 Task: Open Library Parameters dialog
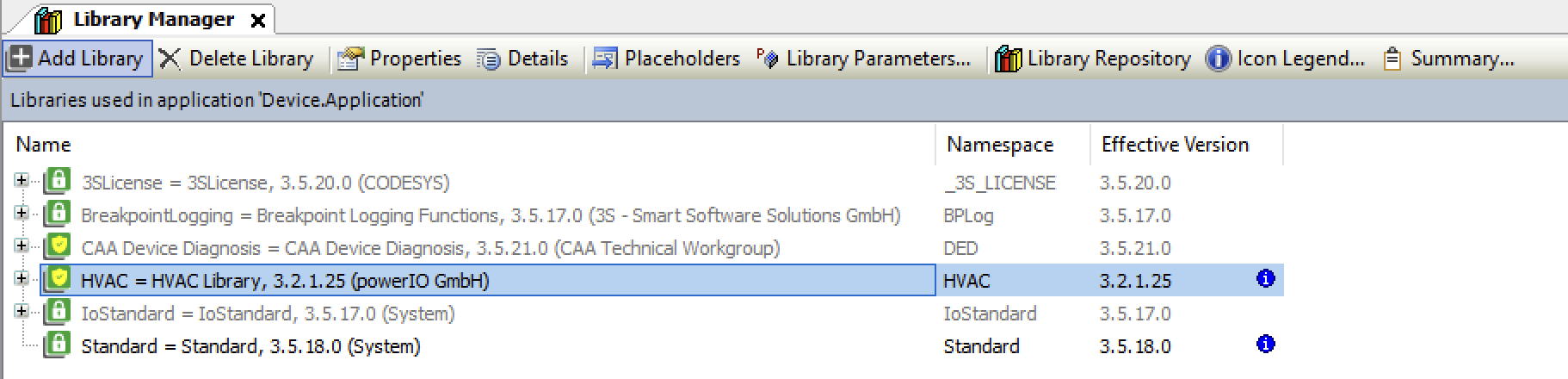pos(864,59)
